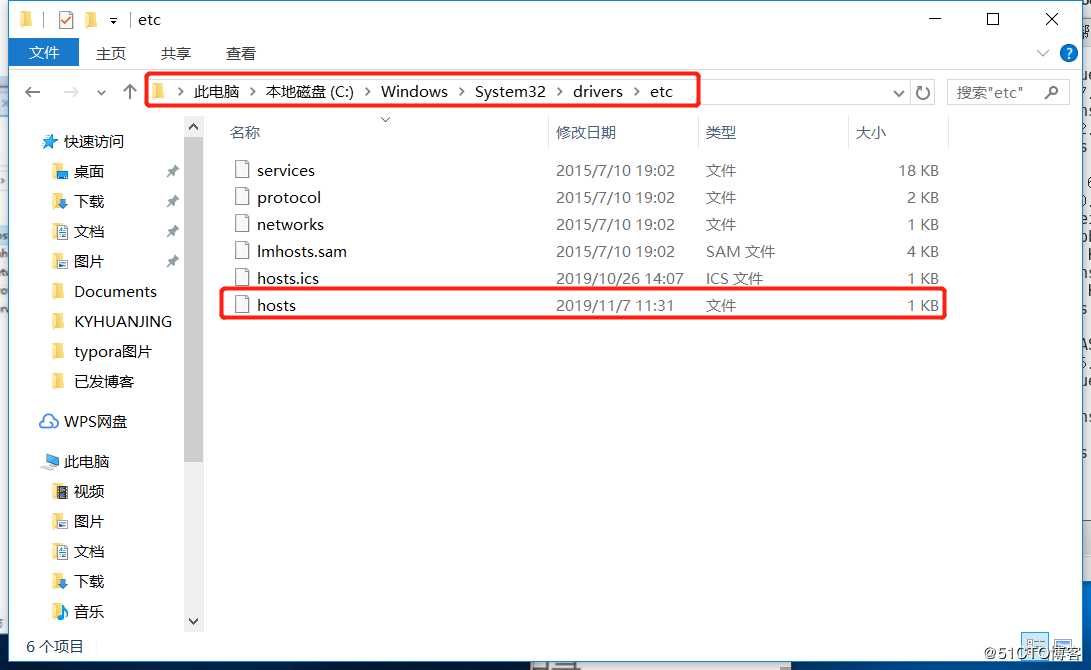The image size is (1091, 670).
Task: Go up one folder level arrow
Action: click(129, 91)
